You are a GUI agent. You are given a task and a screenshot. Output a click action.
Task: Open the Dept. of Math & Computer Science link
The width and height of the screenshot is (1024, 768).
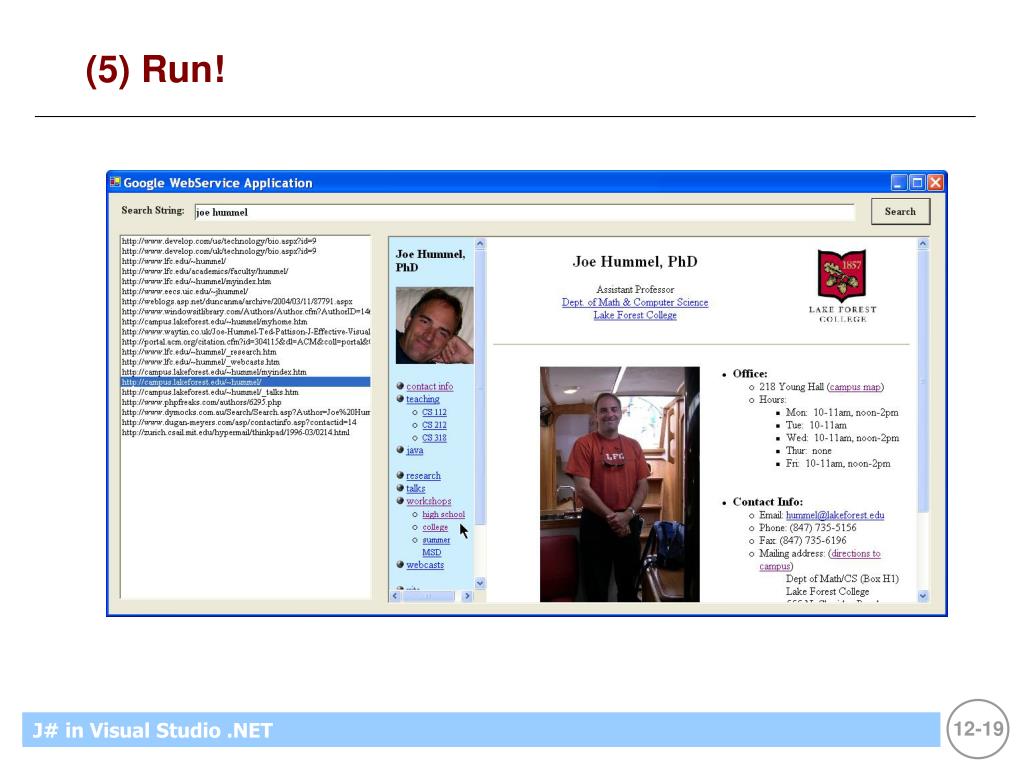click(635, 302)
